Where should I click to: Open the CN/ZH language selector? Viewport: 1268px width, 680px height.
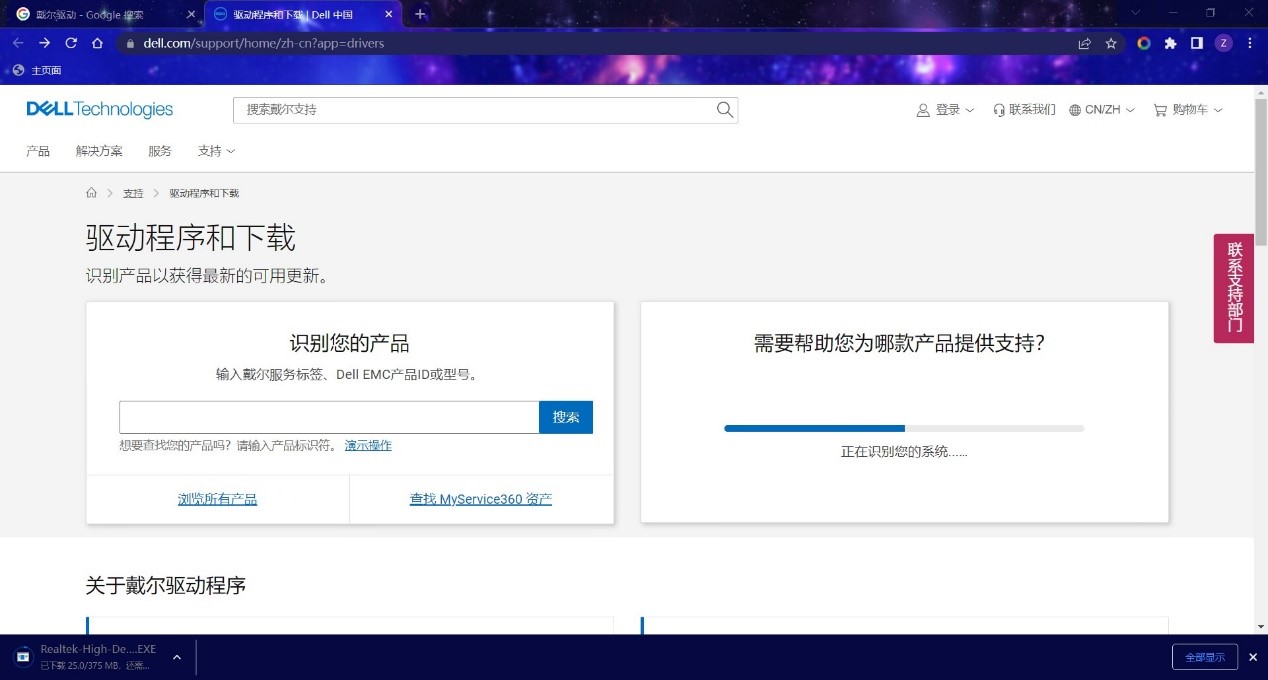coord(1102,110)
